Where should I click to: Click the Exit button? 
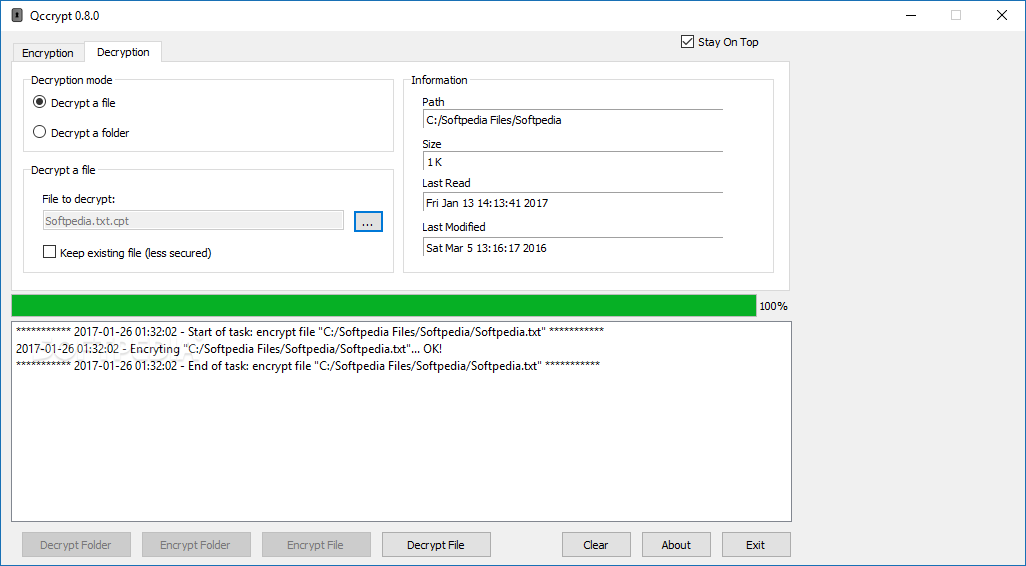click(x=756, y=544)
